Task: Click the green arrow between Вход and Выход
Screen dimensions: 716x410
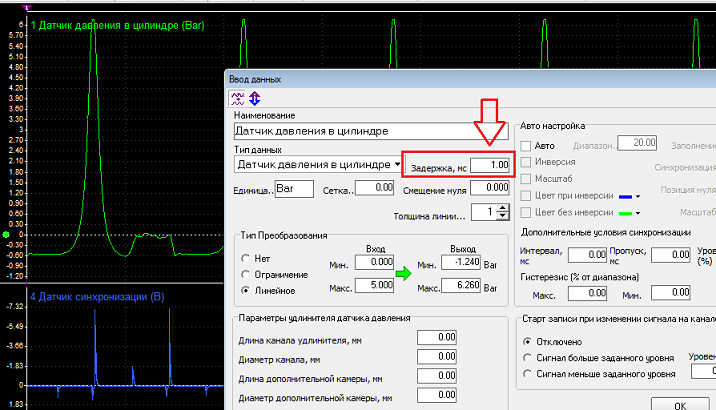Action: click(x=403, y=273)
